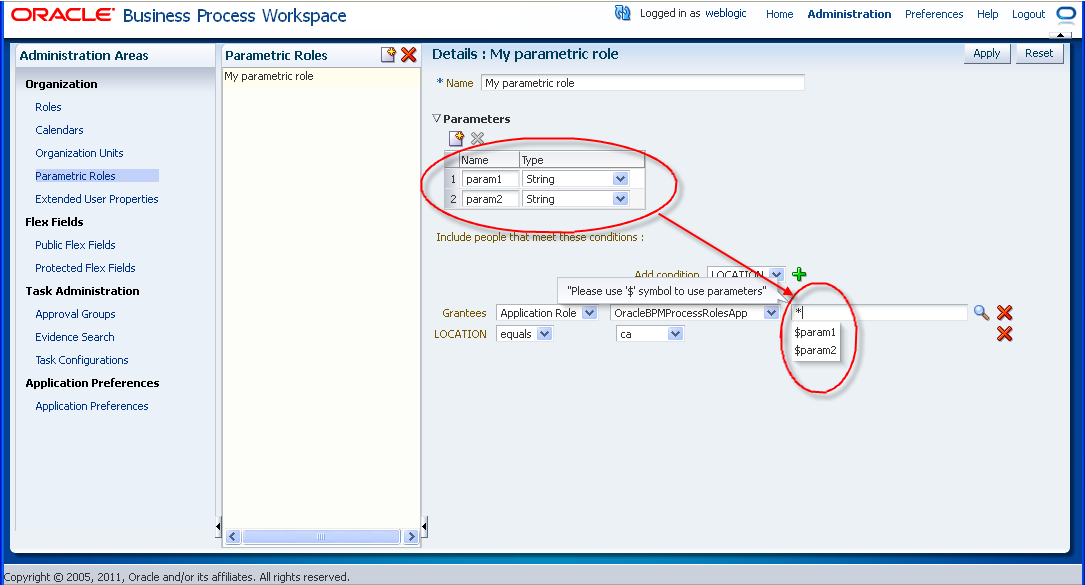Open the equals operator dropdown

(545, 334)
